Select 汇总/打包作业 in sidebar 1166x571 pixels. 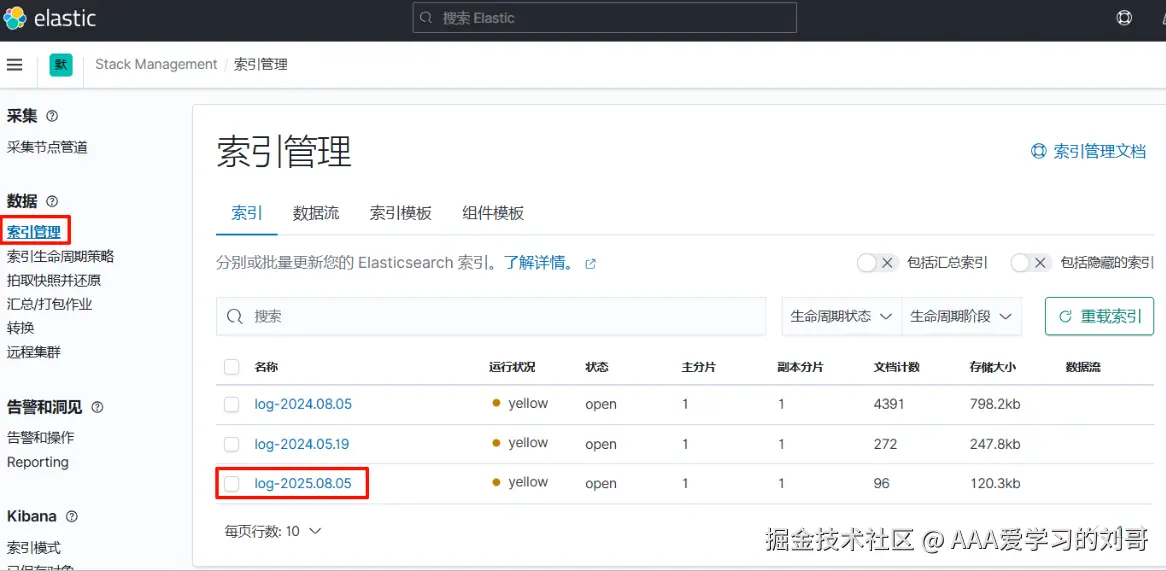point(49,304)
